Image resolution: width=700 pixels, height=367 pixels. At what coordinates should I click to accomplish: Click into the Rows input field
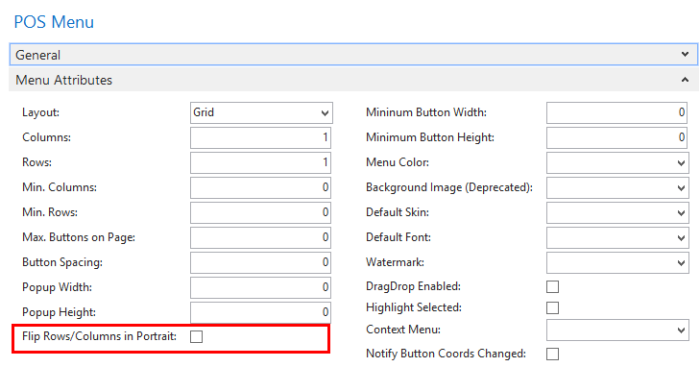261,163
